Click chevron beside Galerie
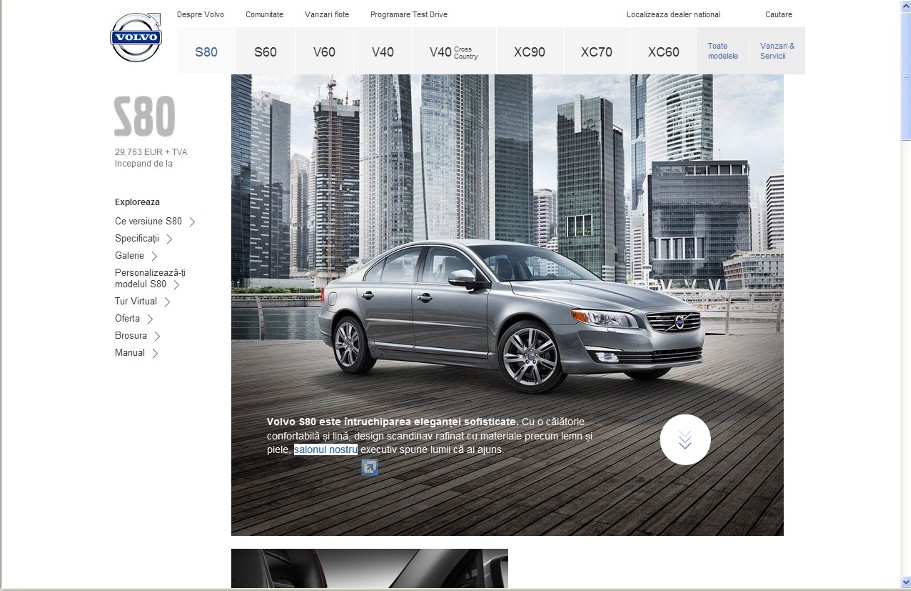Screen dimensions: 911x591 coord(154,256)
